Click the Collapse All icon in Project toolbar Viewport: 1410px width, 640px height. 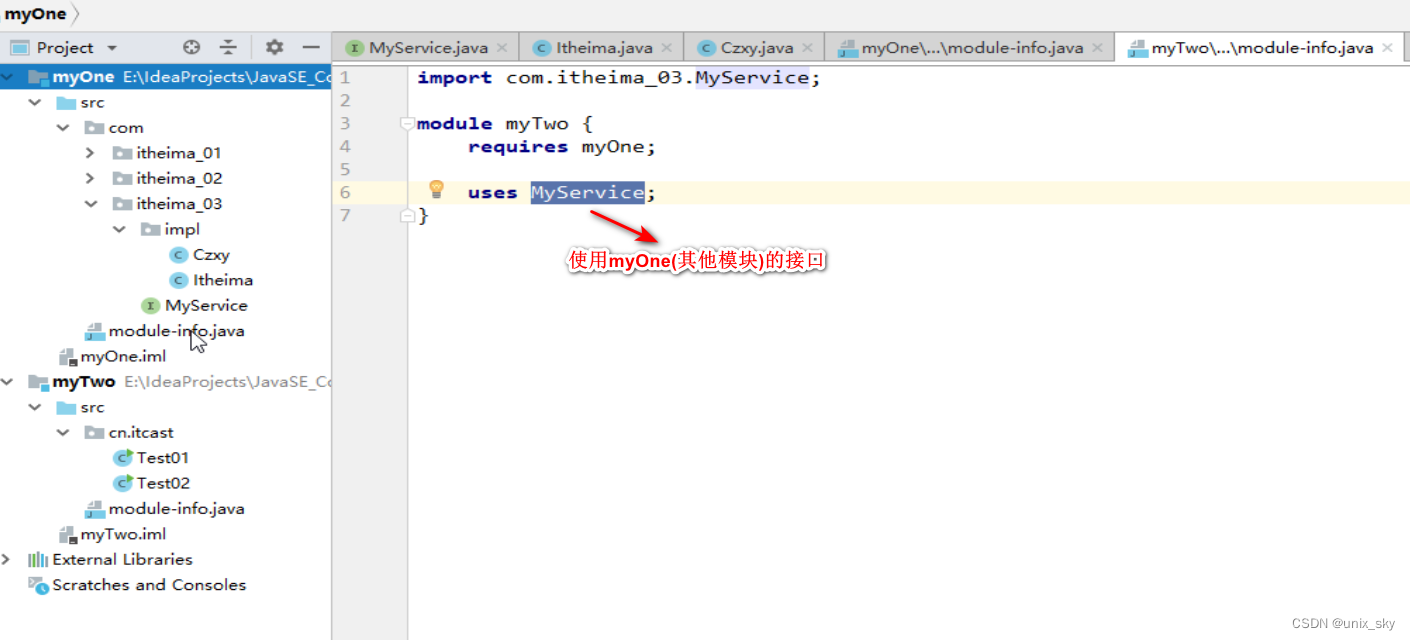tap(228, 46)
